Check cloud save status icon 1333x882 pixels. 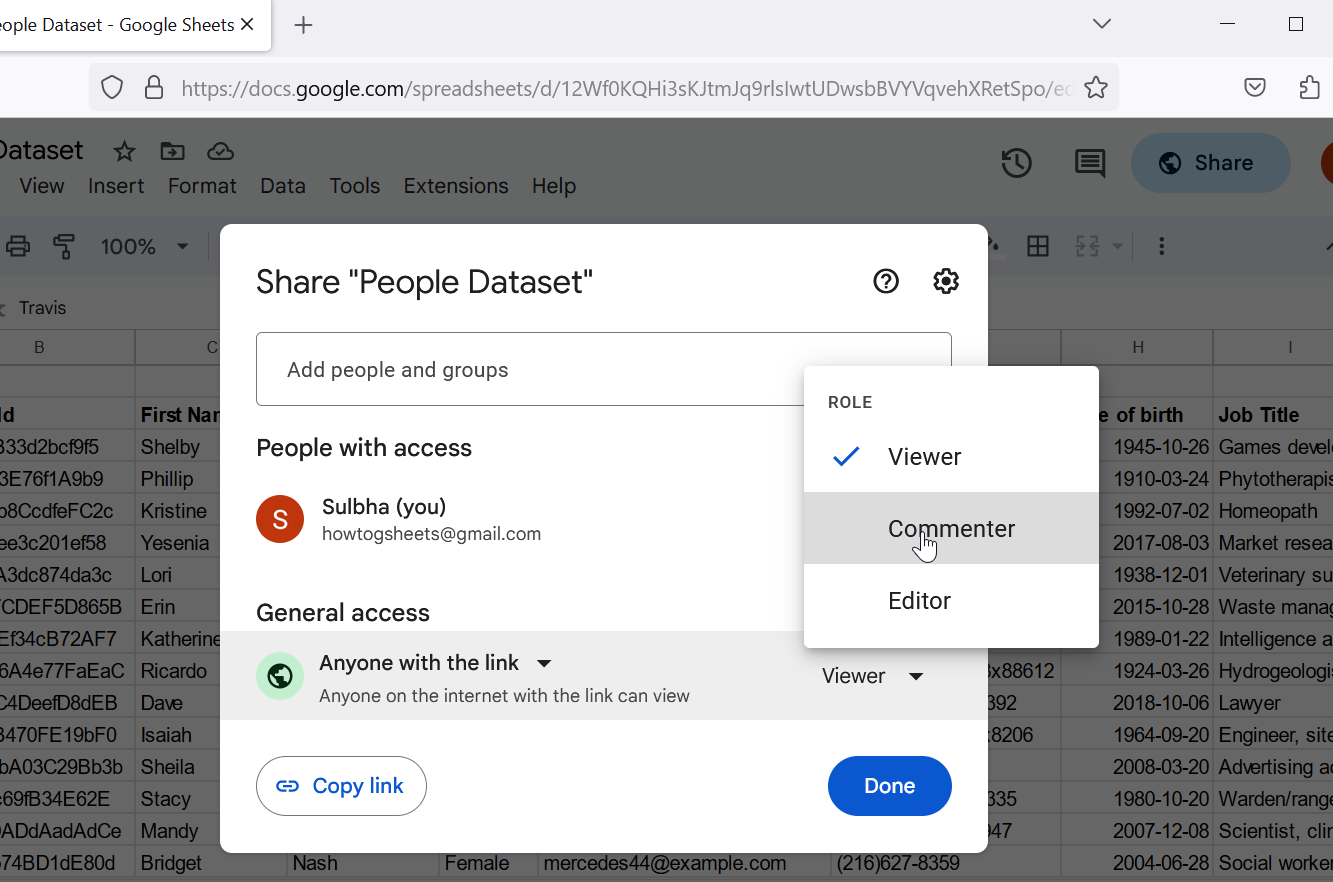click(x=220, y=152)
